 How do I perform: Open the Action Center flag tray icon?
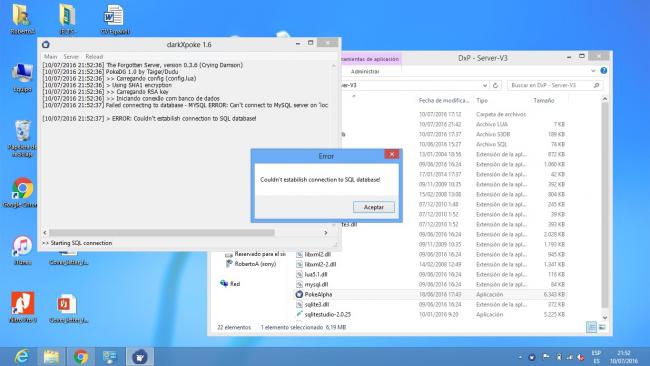(546, 357)
